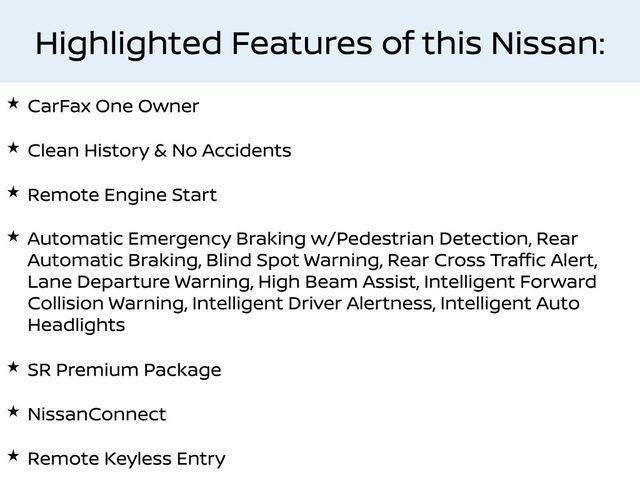This screenshot has height=480, width=640.
Task: Click the star next to Clean History
Action: (x=13, y=147)
